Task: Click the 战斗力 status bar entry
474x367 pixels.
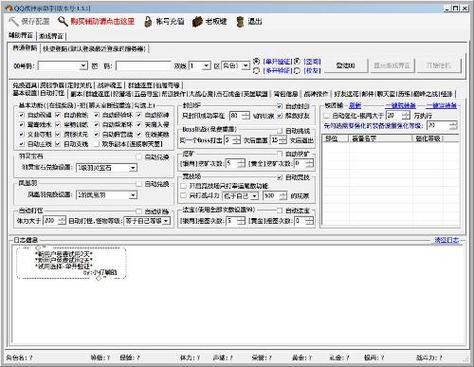Action: (x=429, y=358)
